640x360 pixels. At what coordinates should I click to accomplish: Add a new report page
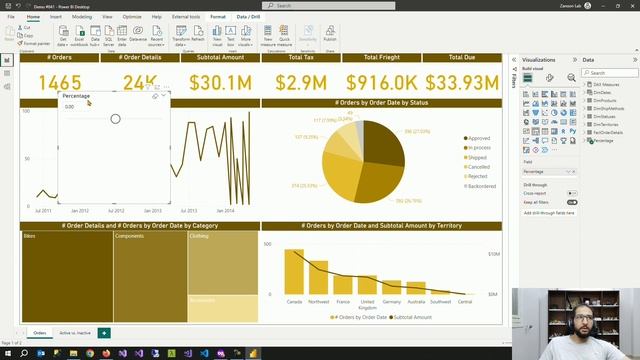(x=104, y=333)
